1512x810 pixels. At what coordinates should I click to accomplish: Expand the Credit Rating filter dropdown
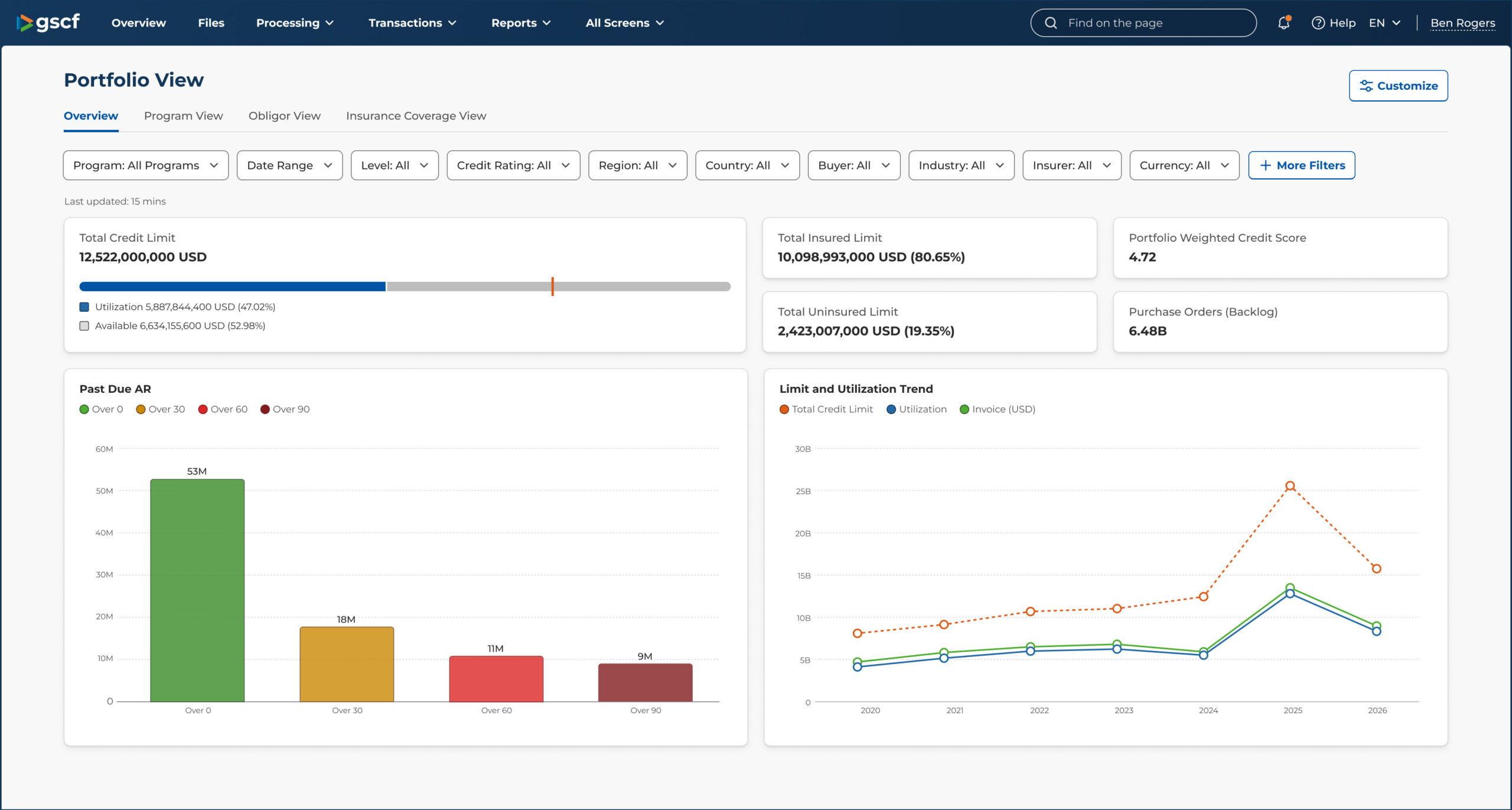tap(513, 165)
